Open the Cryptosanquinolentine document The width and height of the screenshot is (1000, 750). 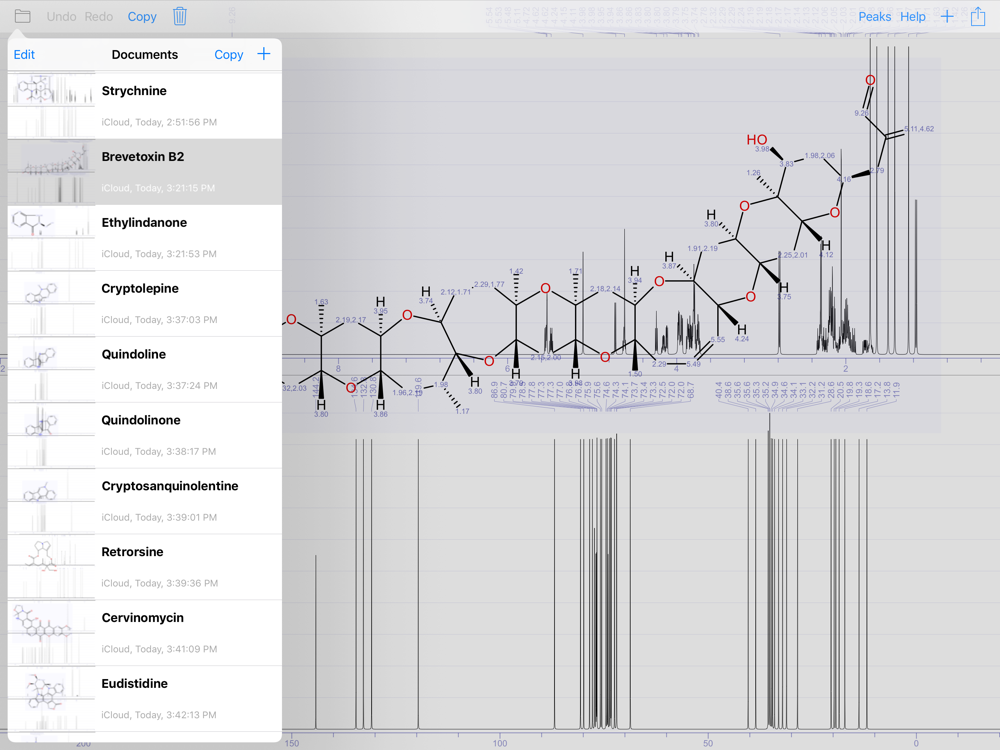click(x=145, y=501)
